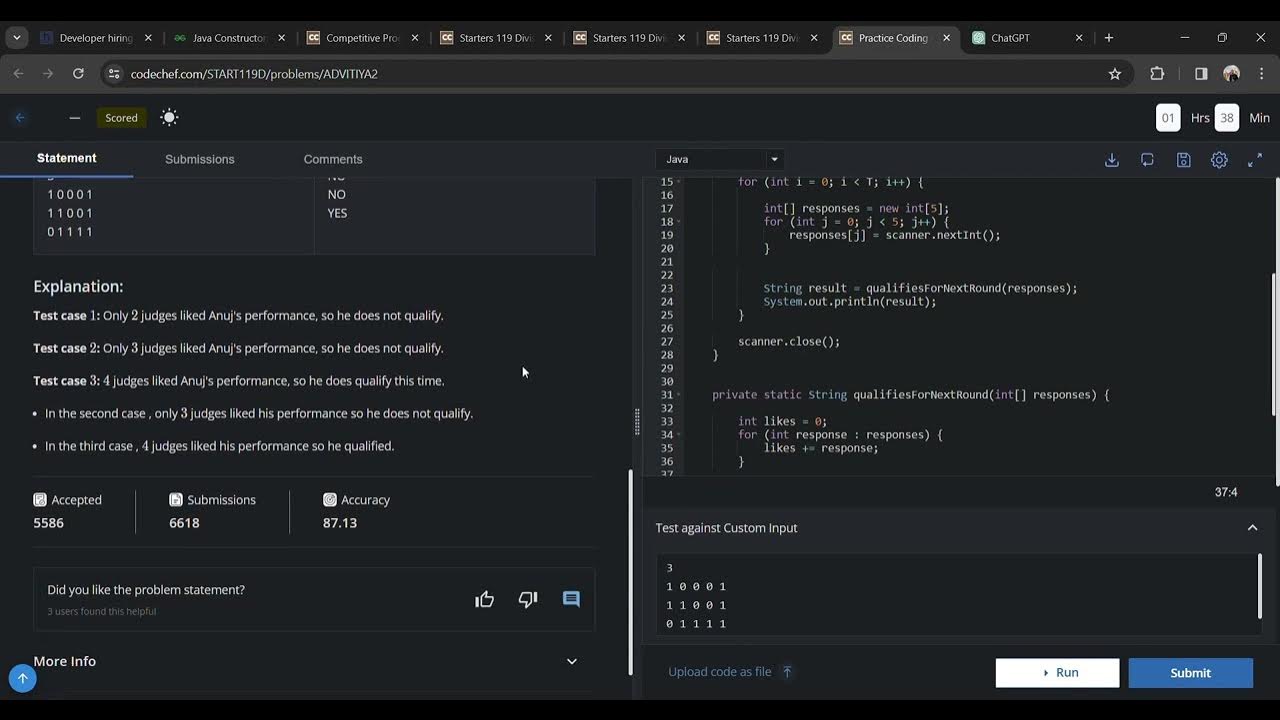
Task: Switch to the Submissions tab
Action: (200, 159)
